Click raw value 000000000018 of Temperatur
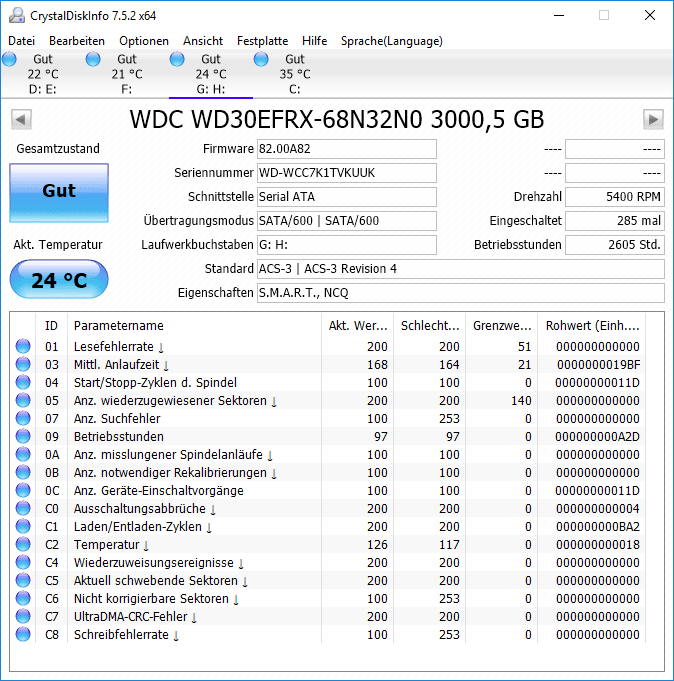 click(598, 545)
